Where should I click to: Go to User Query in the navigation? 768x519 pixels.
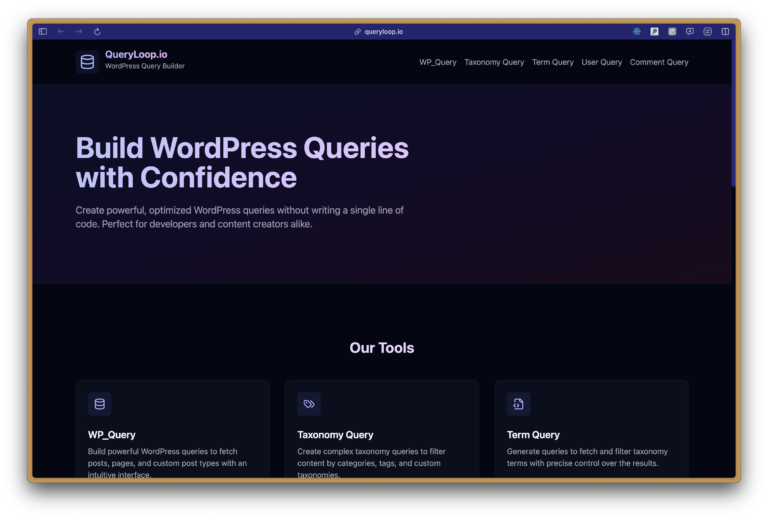602,62
